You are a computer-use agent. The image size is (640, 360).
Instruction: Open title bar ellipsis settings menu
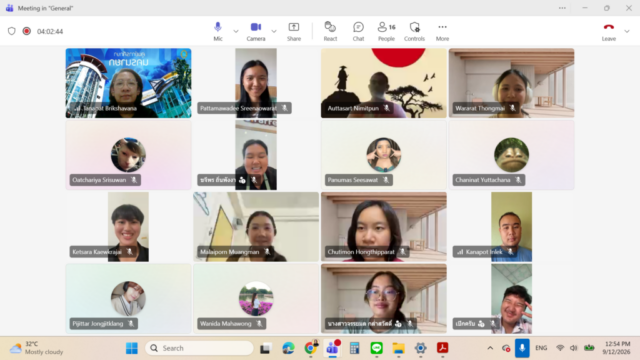(562, 8)
